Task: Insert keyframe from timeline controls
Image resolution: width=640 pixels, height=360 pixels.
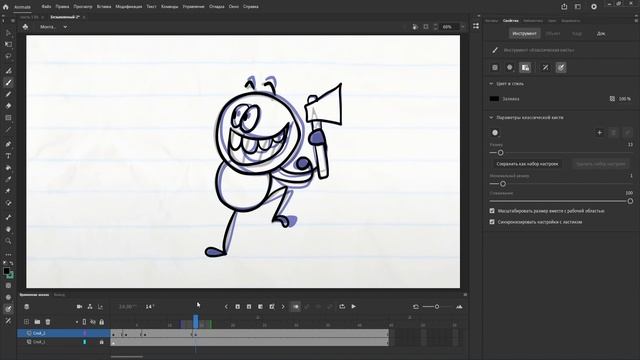Action: [x=238, y=307]
